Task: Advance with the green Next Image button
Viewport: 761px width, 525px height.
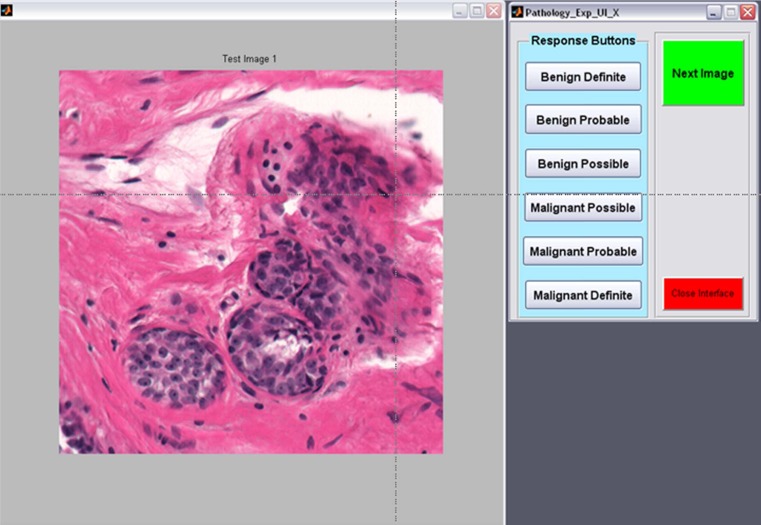Action: click(x=703, y=73)
